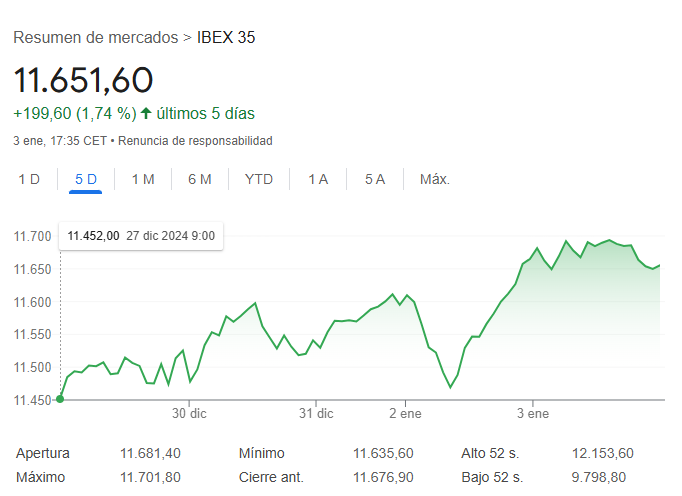
Task: View the 1 A yearly range
Action: tap(318, 179)
